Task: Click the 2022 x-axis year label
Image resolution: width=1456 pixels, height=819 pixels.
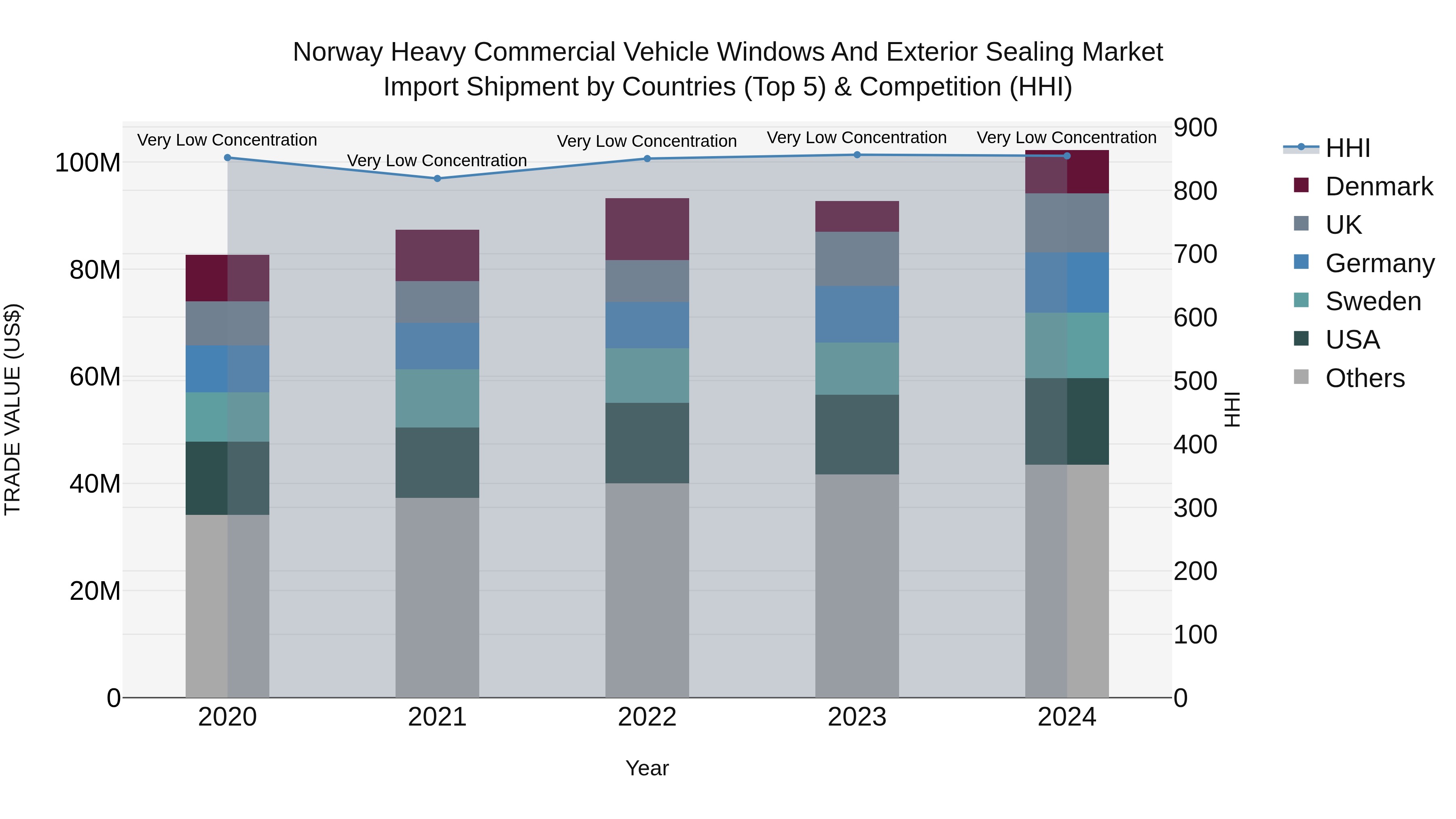Action: point(647,717)
